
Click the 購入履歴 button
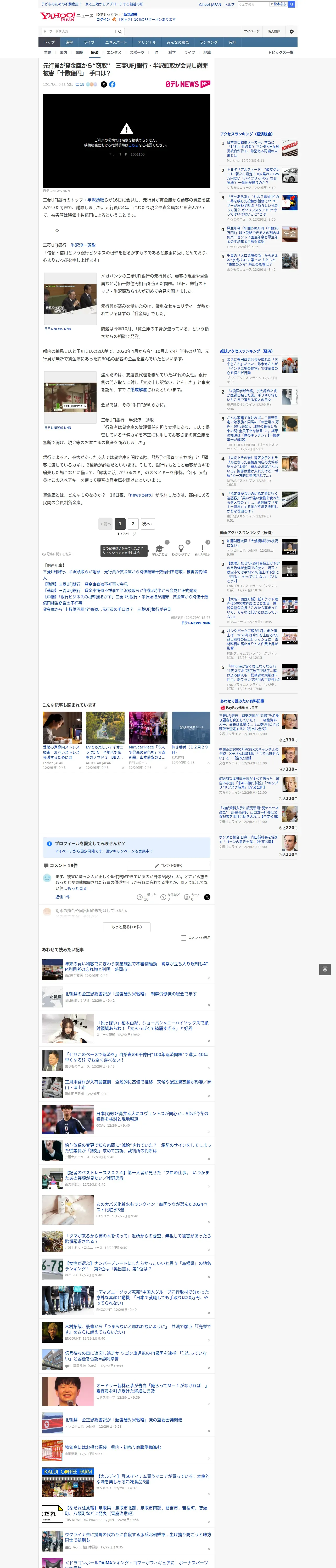(x=274, y=32)
